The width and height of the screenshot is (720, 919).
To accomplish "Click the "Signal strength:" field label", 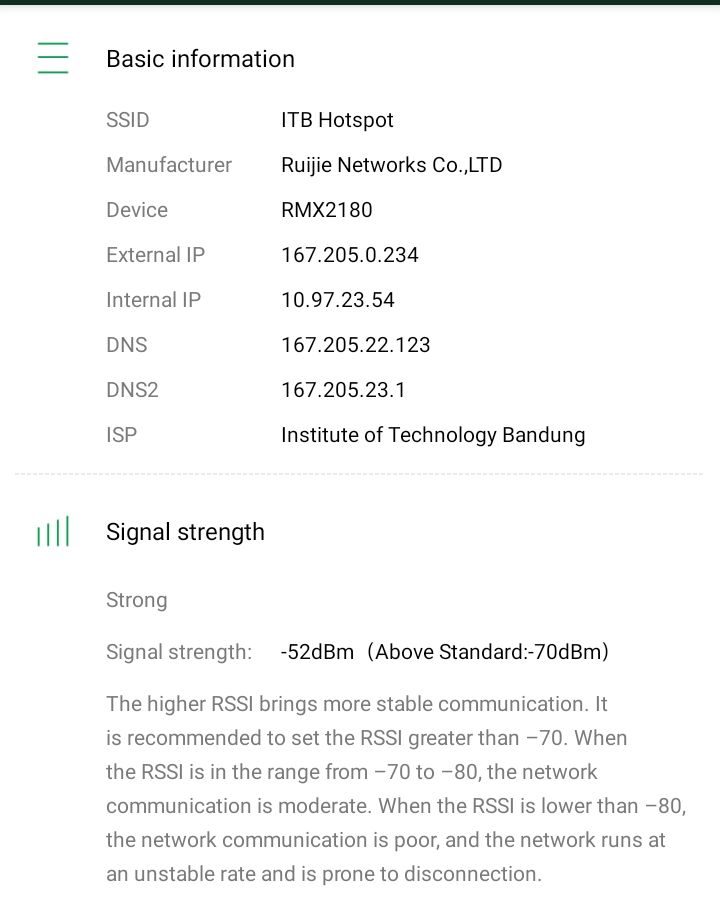I will point(179,652).
